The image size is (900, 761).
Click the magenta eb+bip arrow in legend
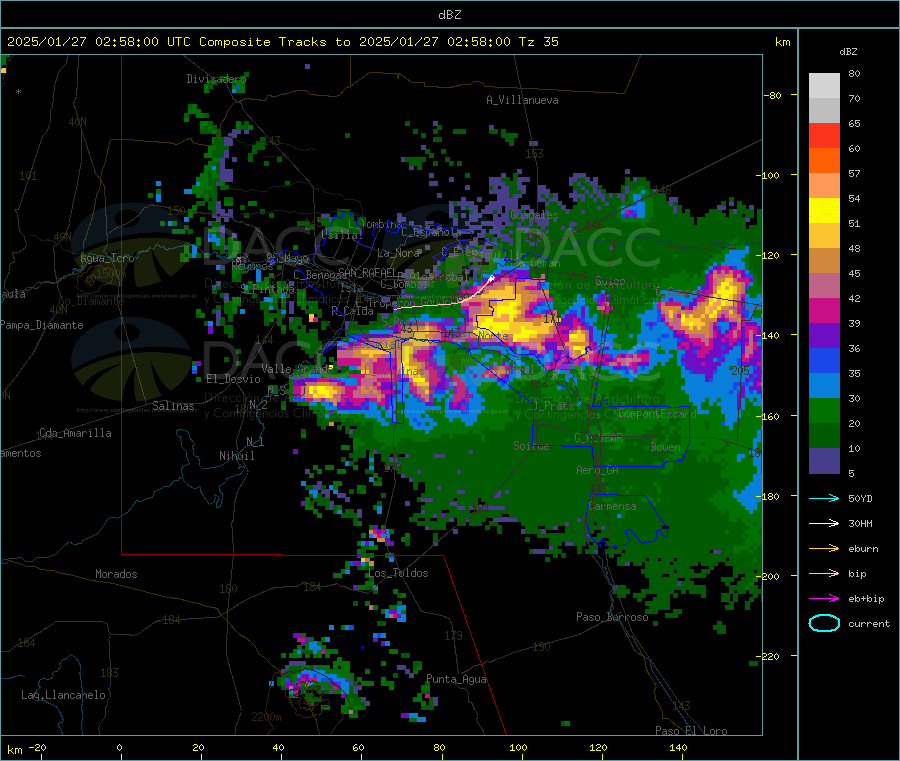(824, 598)
